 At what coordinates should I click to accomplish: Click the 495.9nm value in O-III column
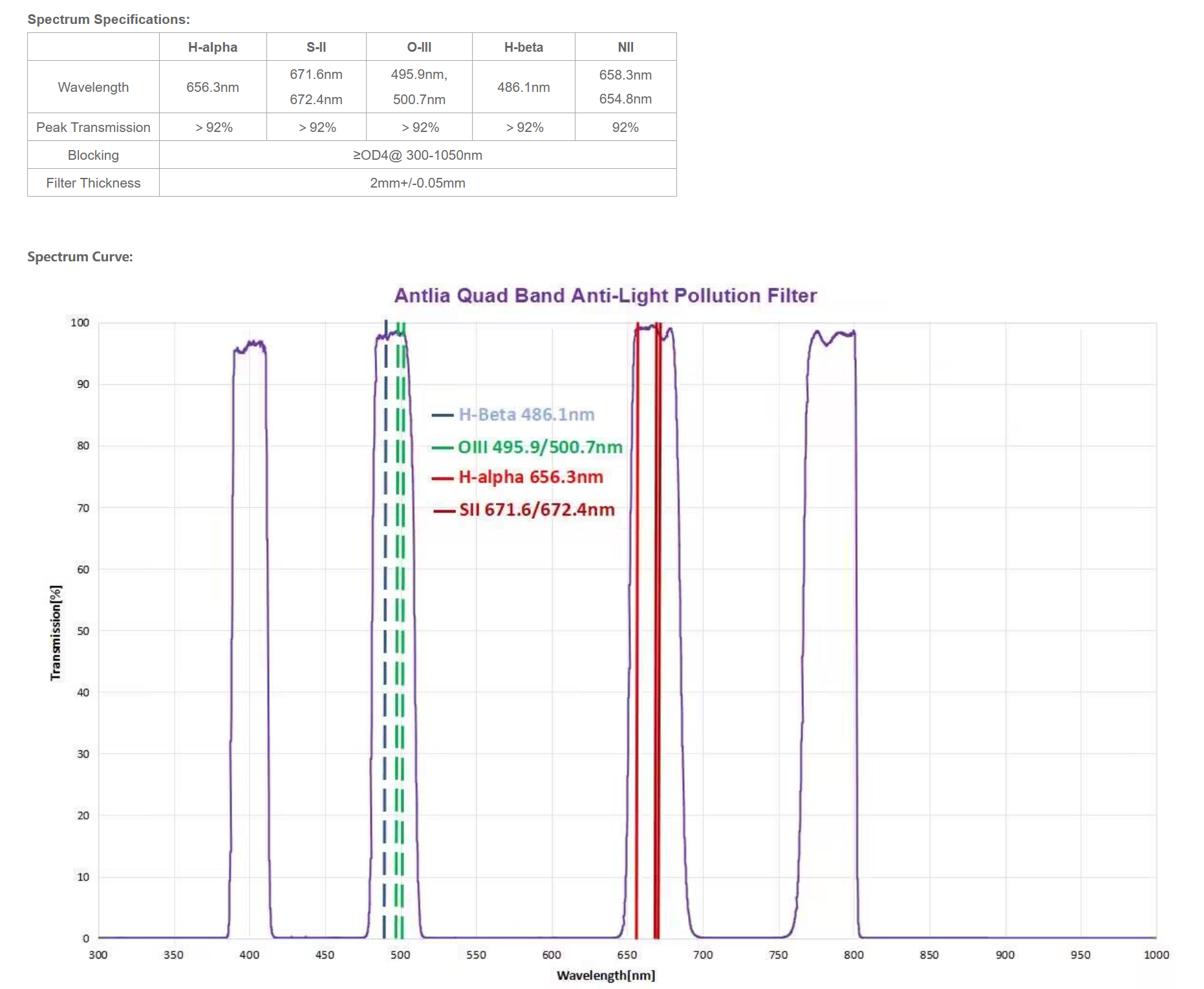(x=419, y=74)
